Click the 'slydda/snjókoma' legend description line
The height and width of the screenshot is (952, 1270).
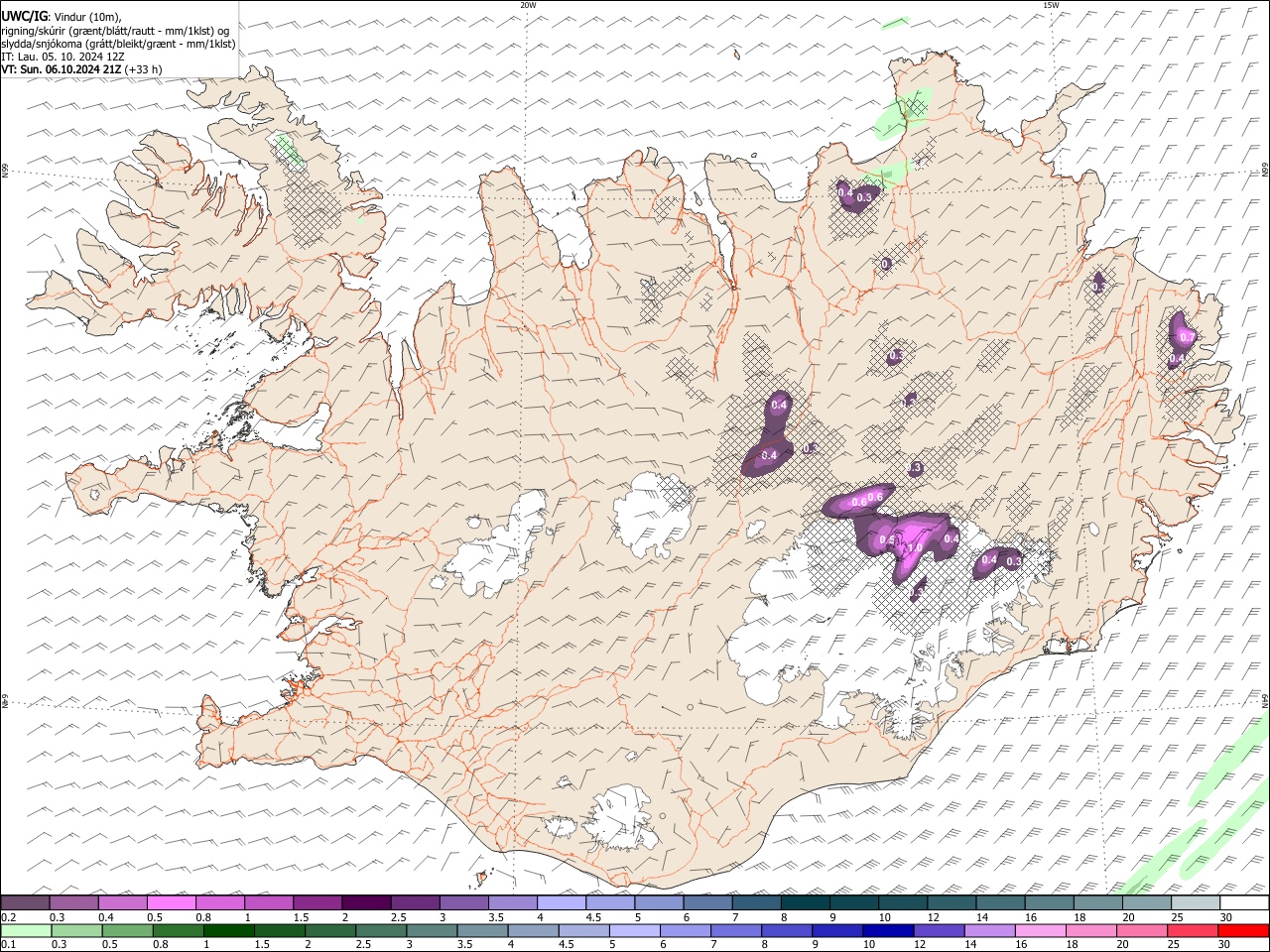pos(118,44)
